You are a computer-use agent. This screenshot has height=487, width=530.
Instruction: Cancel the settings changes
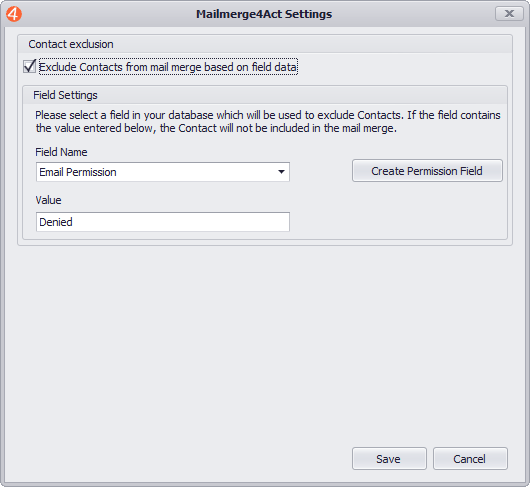470,459
